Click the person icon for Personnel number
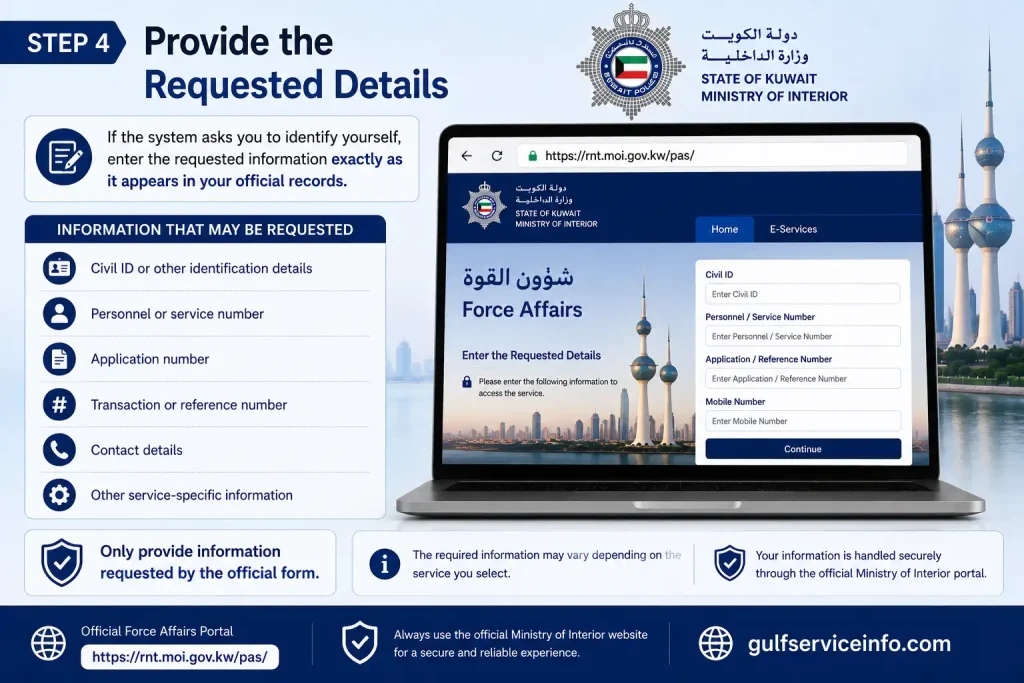Image resolution: width=1024 pixels, height=683 pixels. pos(59,313)
